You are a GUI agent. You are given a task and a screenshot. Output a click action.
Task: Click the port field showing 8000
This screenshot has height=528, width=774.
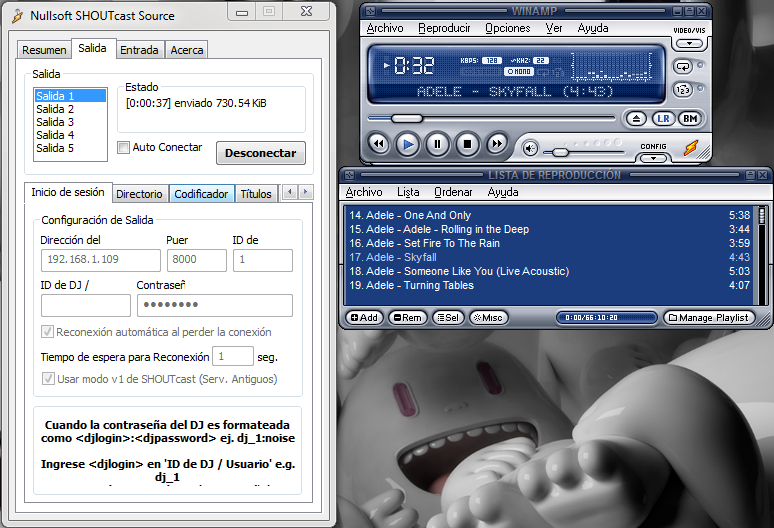[196, 260]
